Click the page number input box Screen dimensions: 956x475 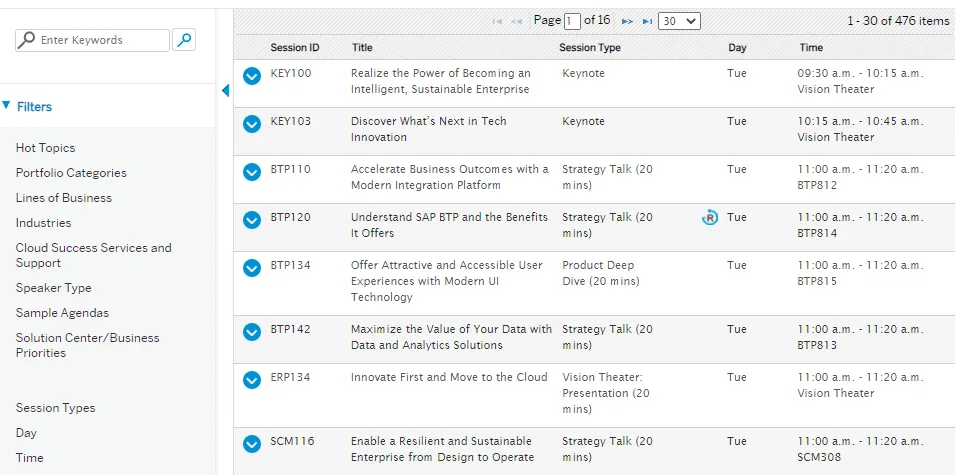(x=572, y=21)
